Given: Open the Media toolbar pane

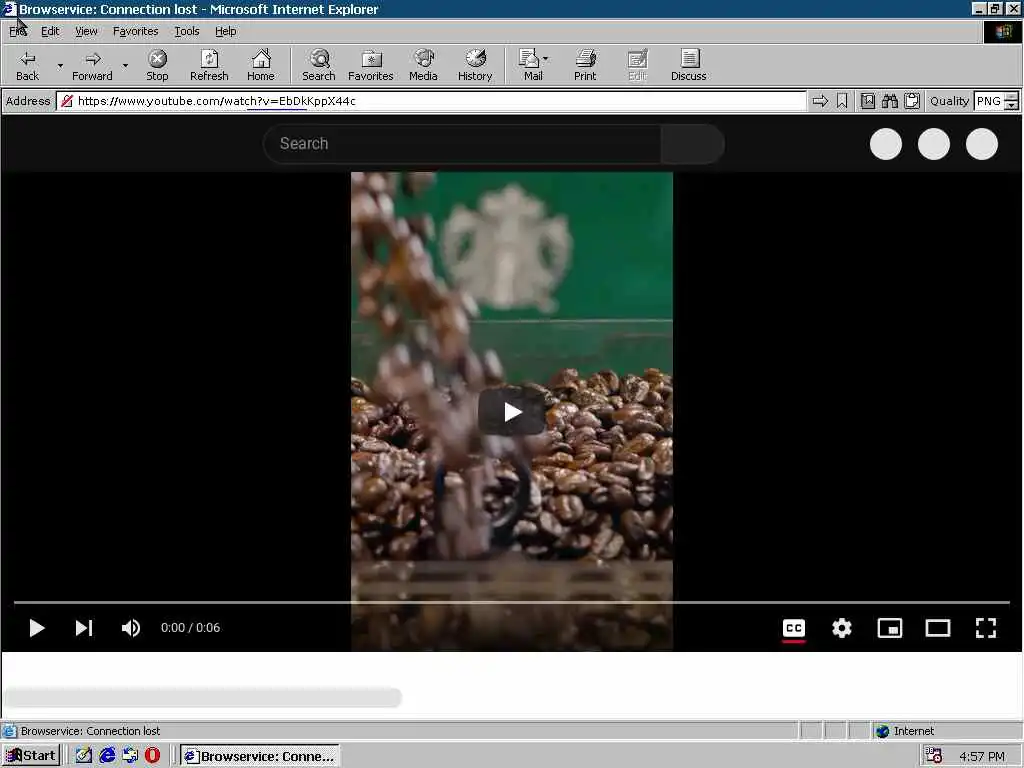Looking at the screenshot, I should (423, 65).
